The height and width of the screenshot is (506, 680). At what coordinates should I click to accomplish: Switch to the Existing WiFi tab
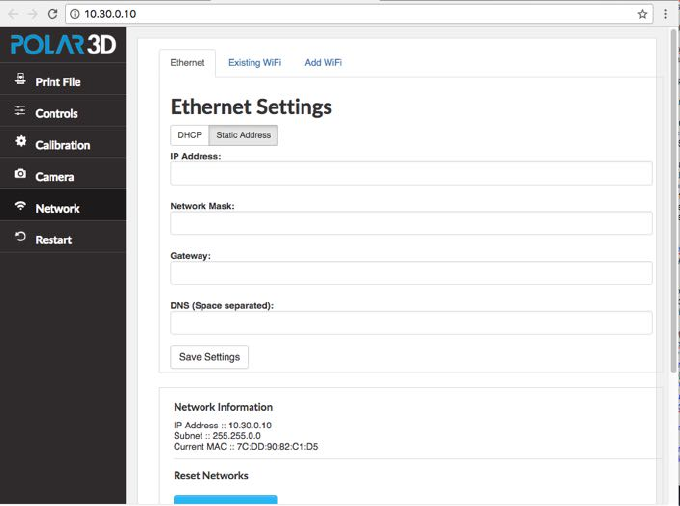coord(254,63)
